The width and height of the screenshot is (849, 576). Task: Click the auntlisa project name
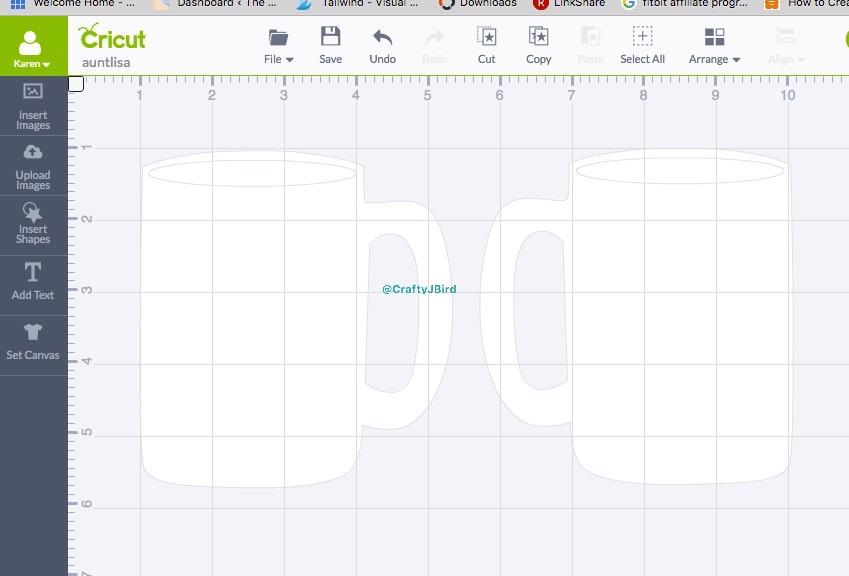(x=106, y=62)
